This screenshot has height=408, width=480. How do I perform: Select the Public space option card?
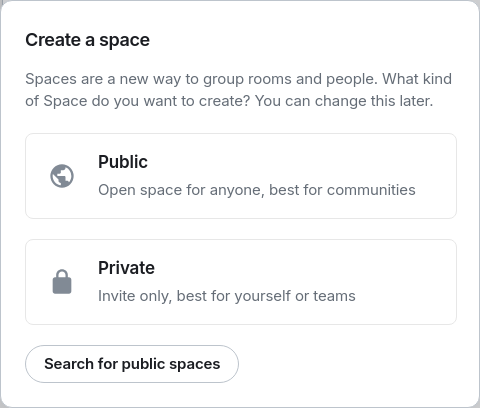(x=241, y=176)
